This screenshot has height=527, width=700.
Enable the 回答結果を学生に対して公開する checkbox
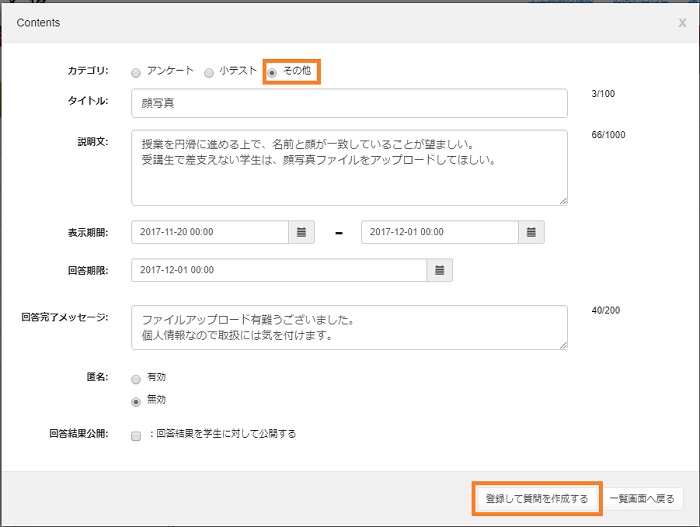tap(136, 436)
